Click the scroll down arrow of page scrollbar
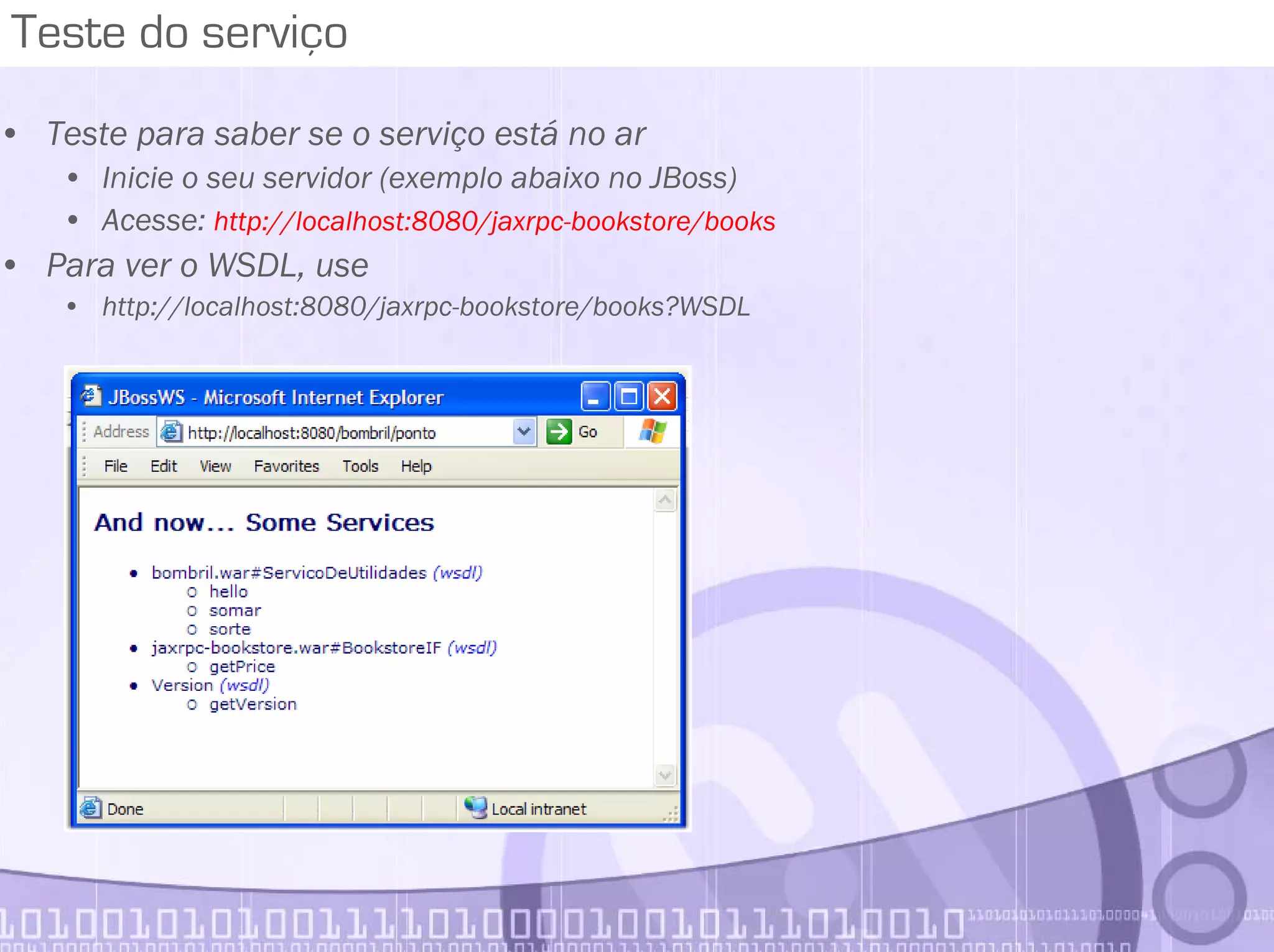This screenshot has width=1274, height=952. pyautogui.click(x=665, y=775)
